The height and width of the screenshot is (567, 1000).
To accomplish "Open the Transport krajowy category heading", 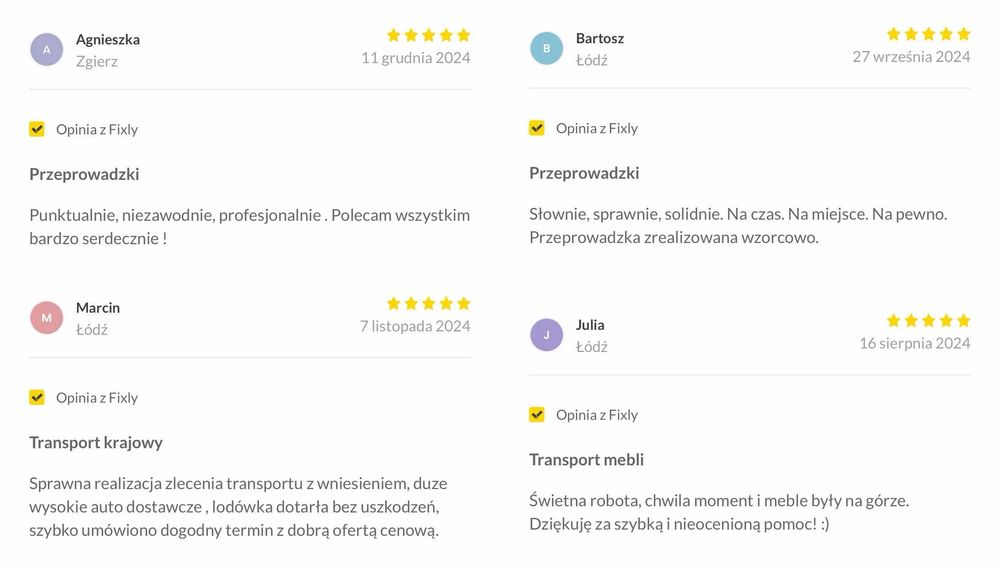I will pyautogui.click(x=96, y=442).
